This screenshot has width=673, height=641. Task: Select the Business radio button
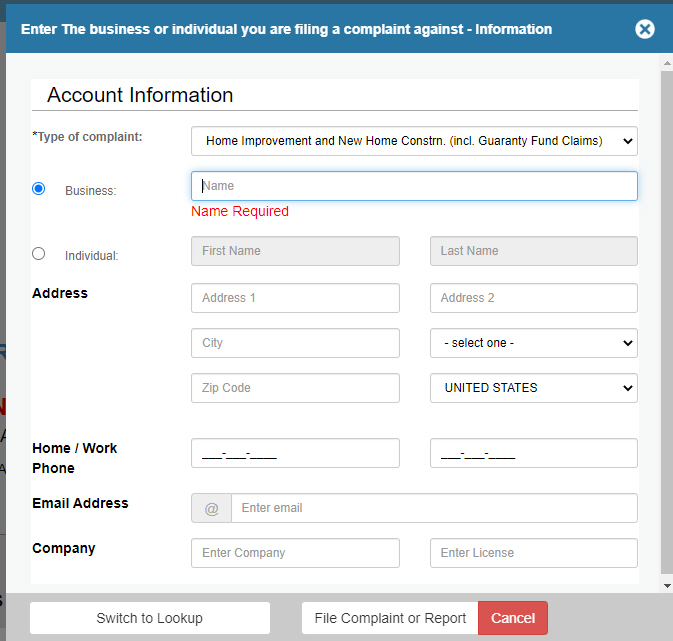pos(39,188)
